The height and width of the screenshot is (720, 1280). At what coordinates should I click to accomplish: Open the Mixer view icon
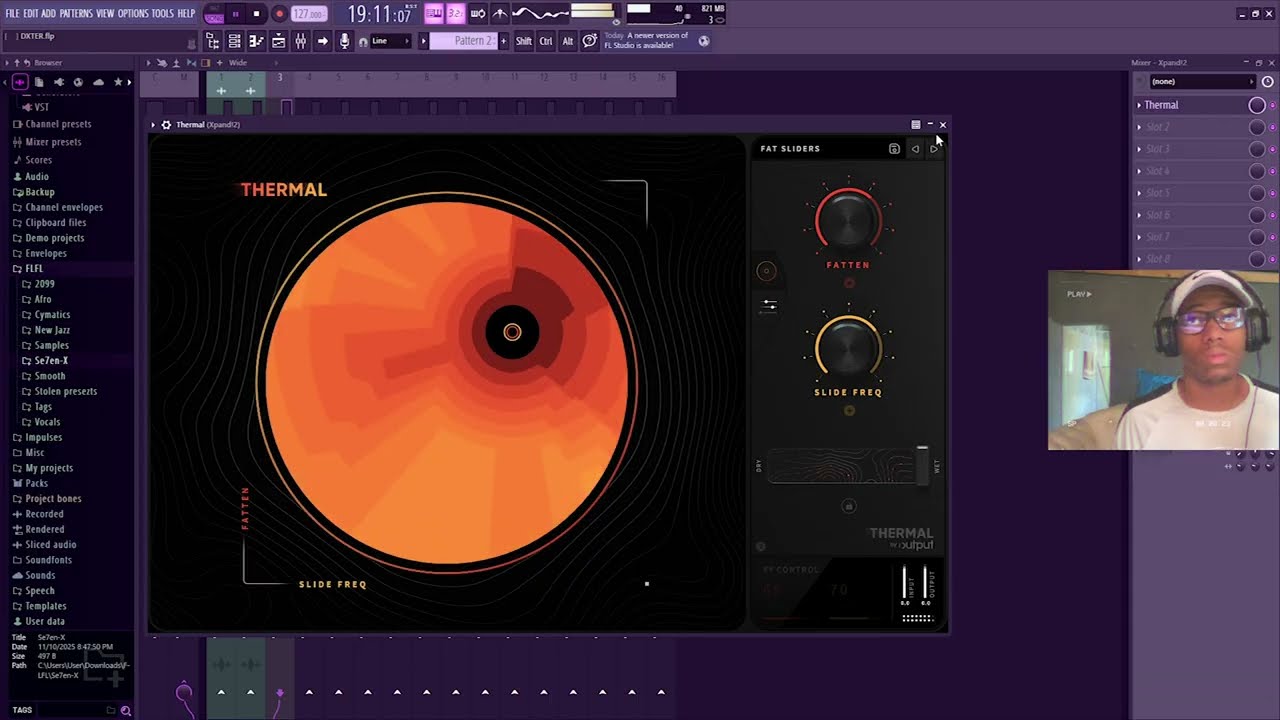tap(300, 41)
